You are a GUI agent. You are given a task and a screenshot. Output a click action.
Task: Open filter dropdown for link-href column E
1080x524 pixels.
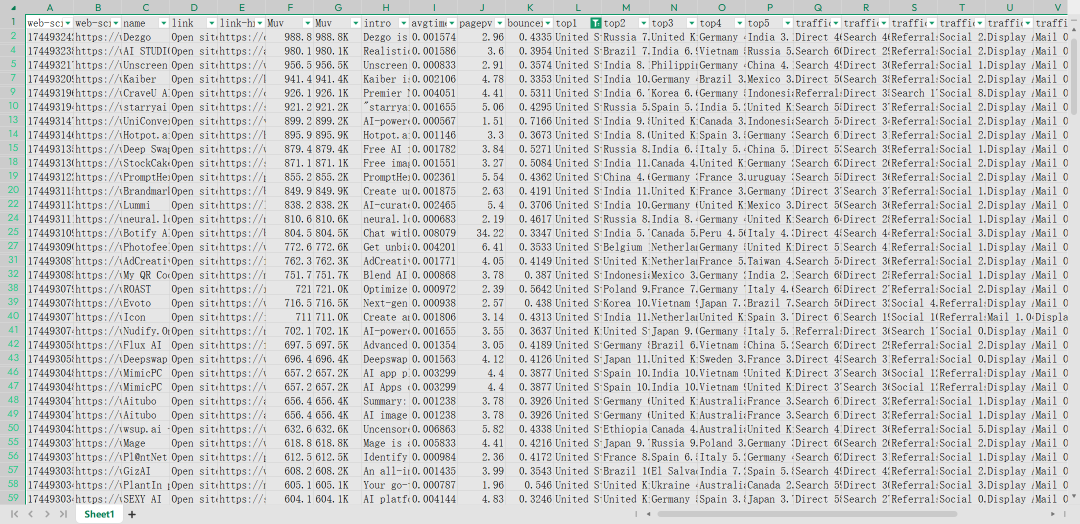260,23
